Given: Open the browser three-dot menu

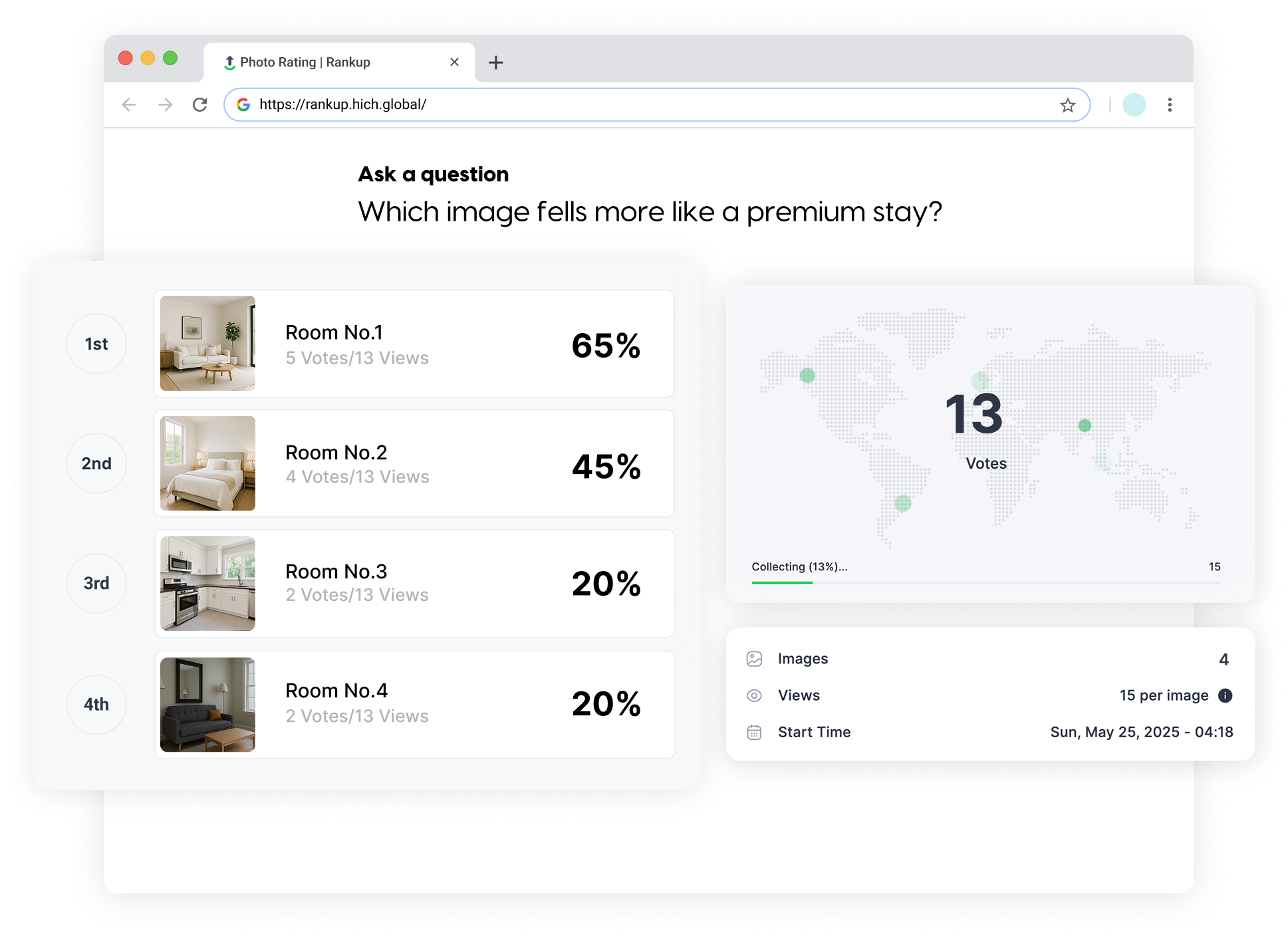Looking at the screenshot, I should (x=1170, y=104).
